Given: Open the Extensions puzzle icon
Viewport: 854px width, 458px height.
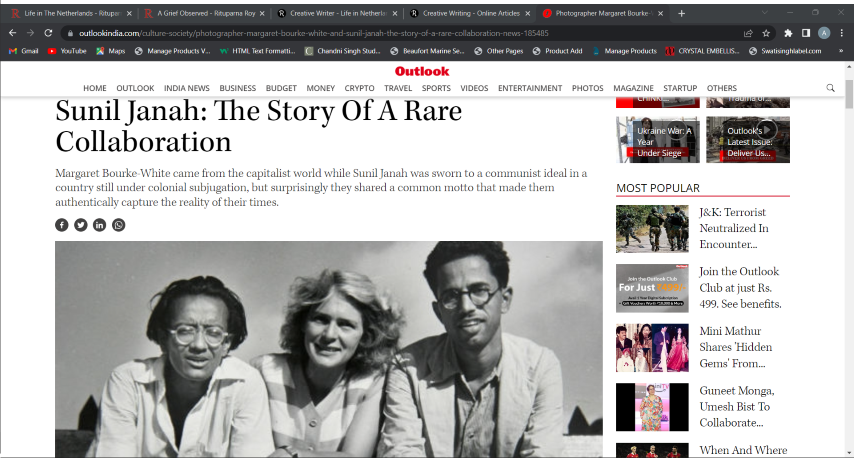Looking at the screenshot, I should tap(788, 33).
